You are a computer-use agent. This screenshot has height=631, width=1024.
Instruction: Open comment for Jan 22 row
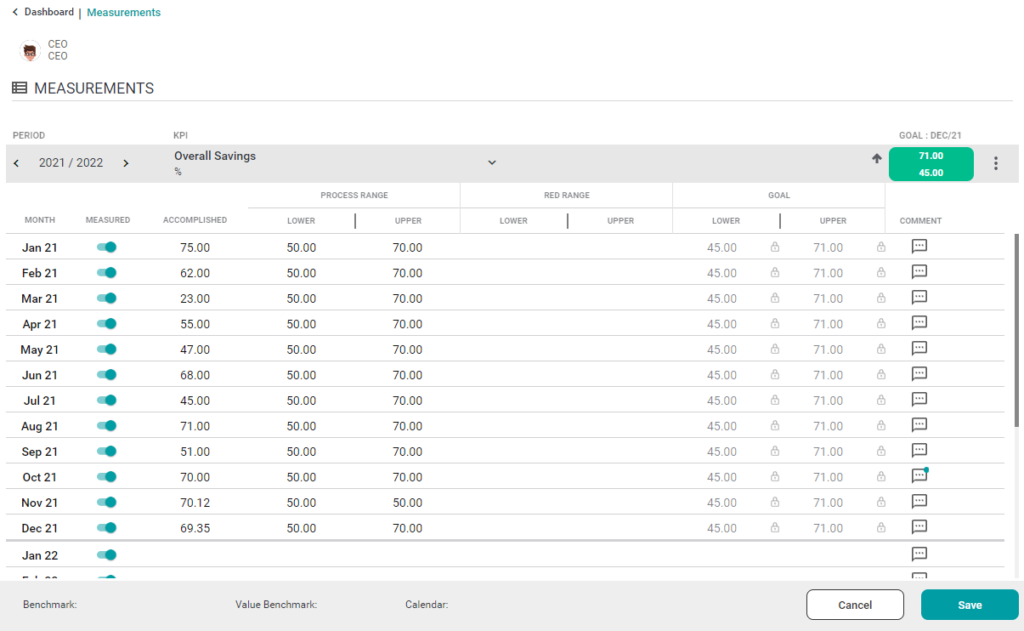(x=919, y=554)
